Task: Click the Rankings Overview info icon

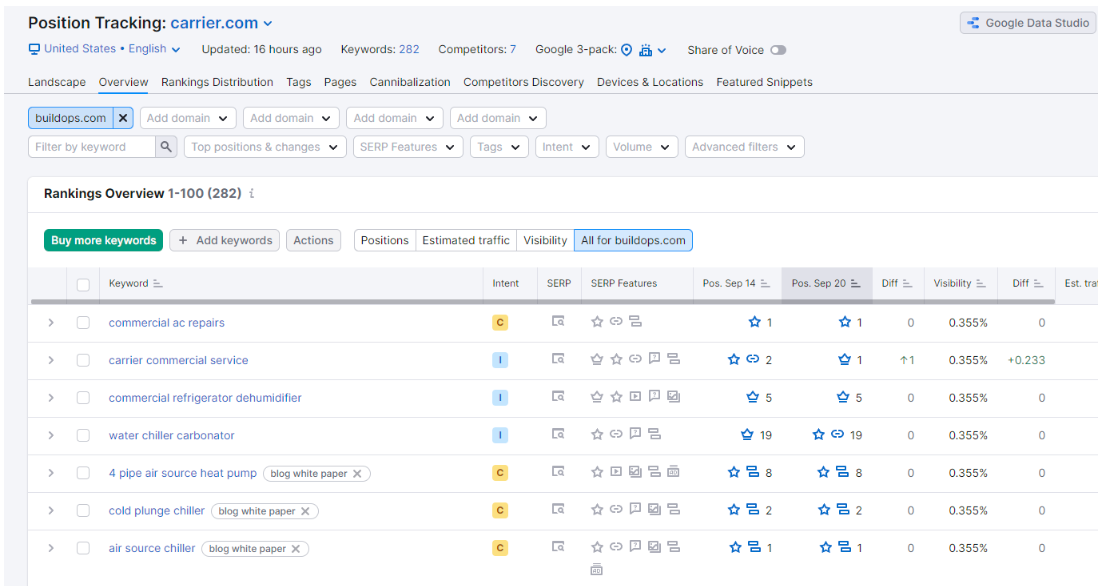Action: click(x=251, y=193)
